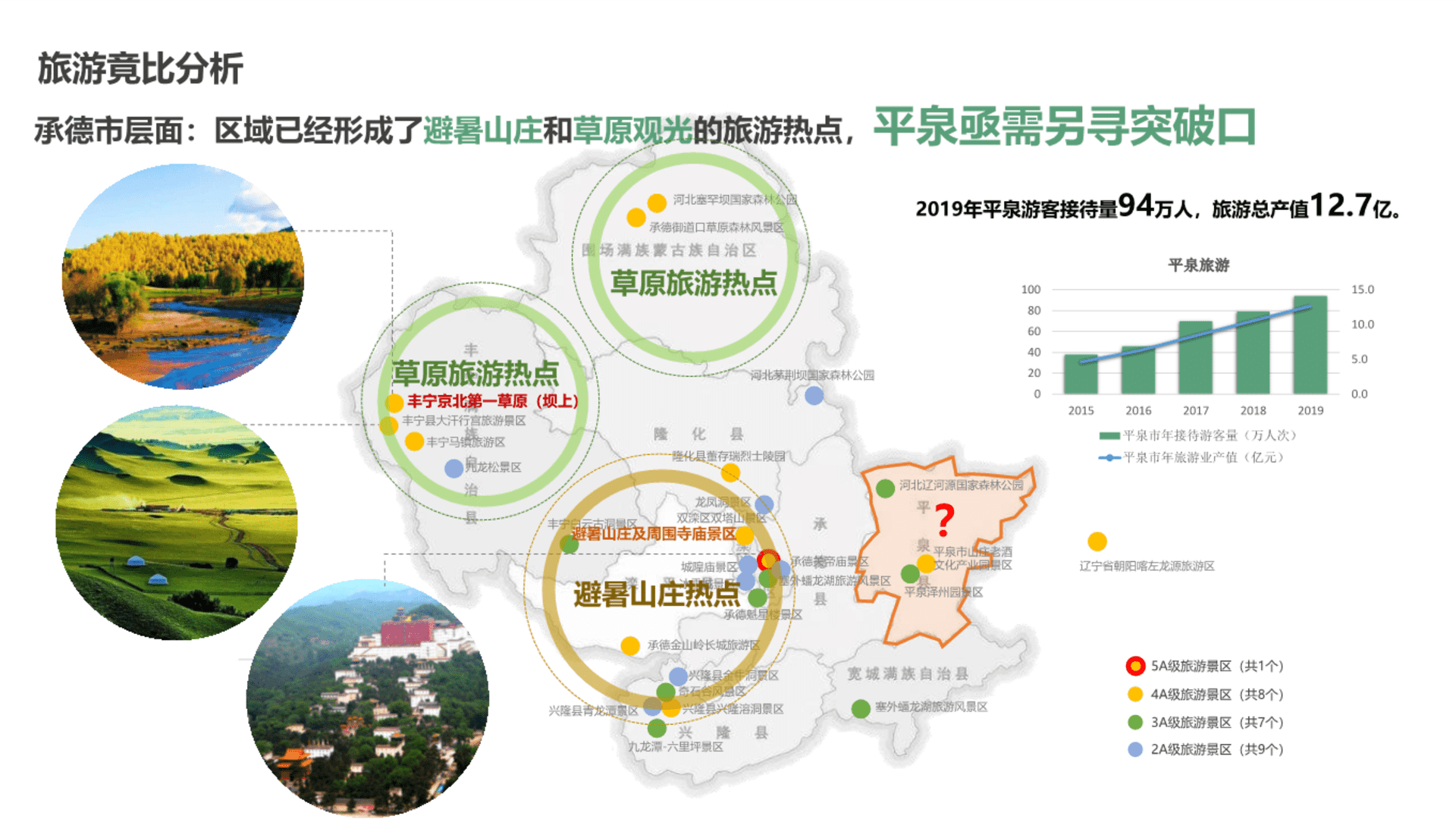Image resolution: width=1456 pixels, height=819 pixels.
Task: Click the 承德金山岭长城旅游区 label
Action: (703, 645)
